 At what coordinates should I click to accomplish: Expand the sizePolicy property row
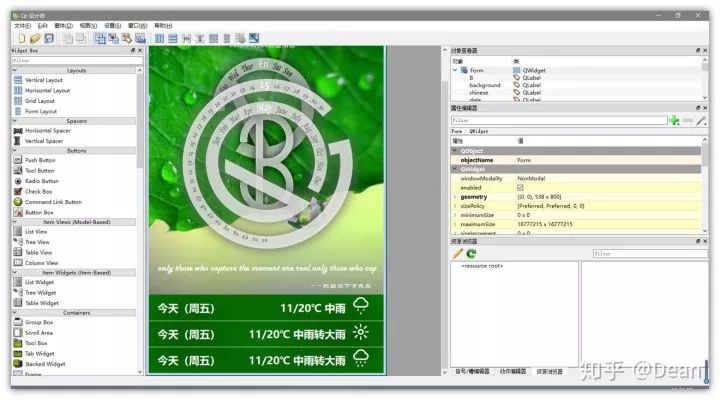(x=455, y=206)
